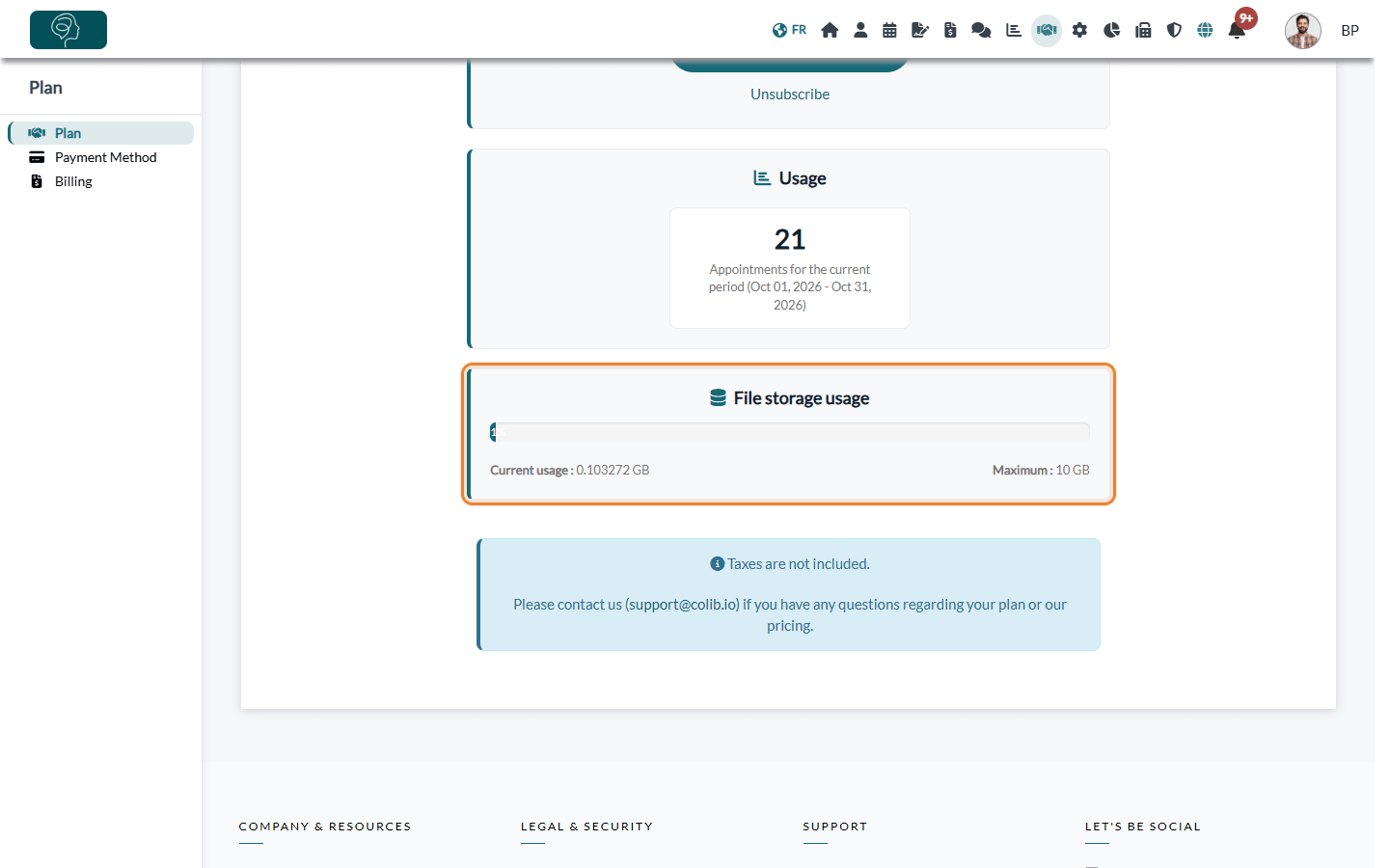Click the LET'S BE SOCIAL footer heading

pyautogui.click(x=1143, y=827)
